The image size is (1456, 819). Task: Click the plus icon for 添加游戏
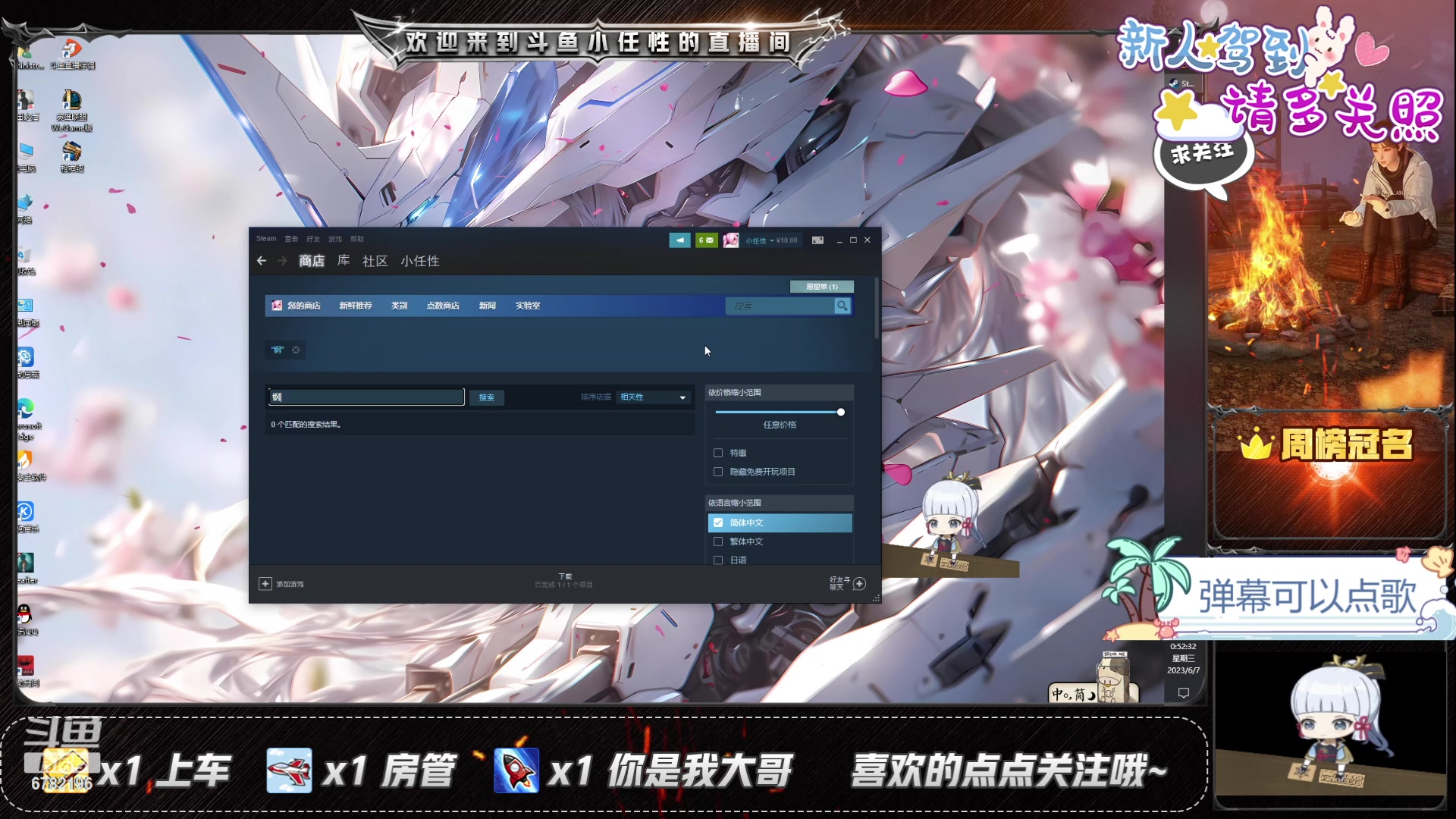pos(265,584)
